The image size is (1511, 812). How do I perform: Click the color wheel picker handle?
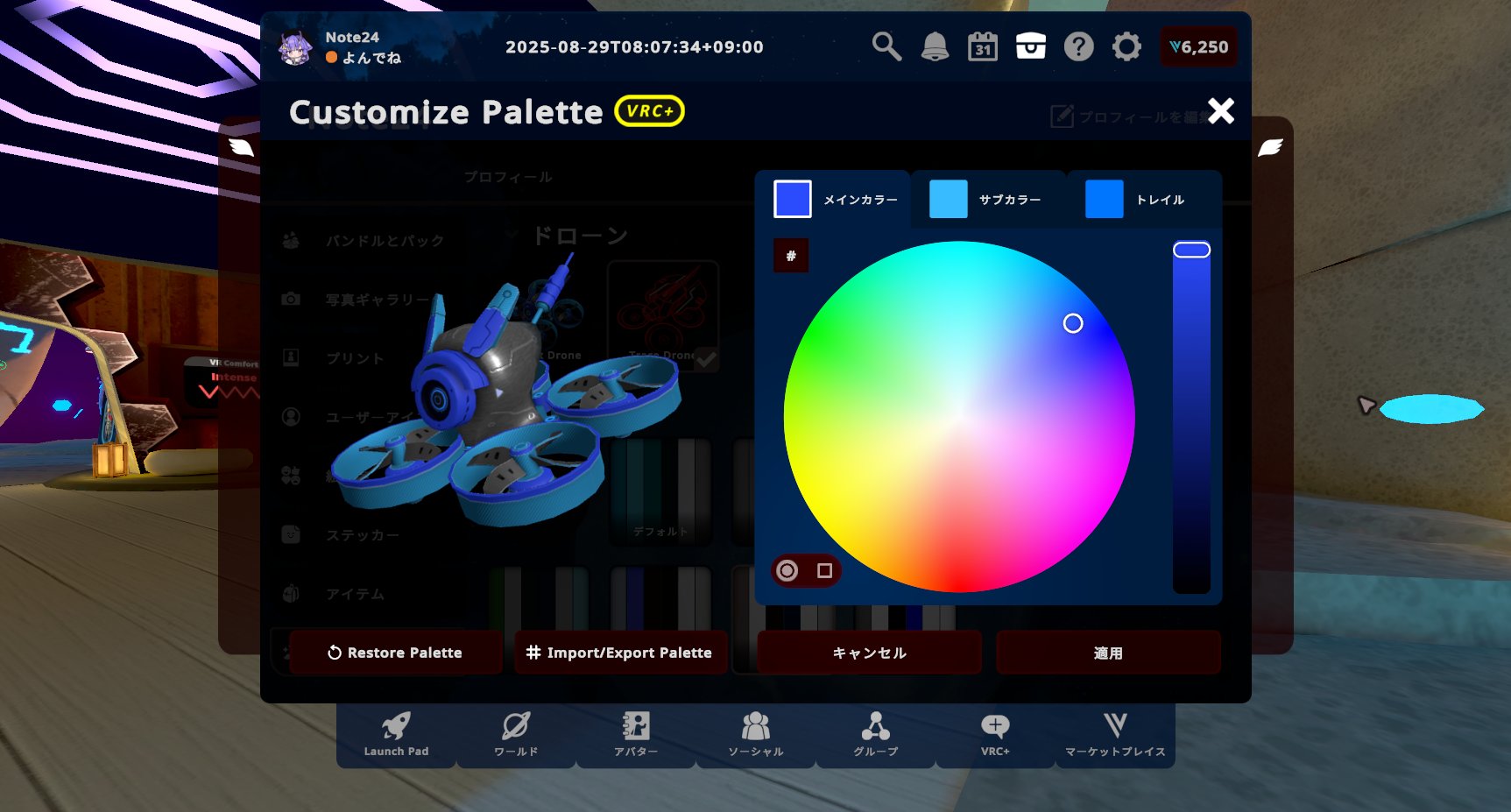click(x=1073, y=323)
